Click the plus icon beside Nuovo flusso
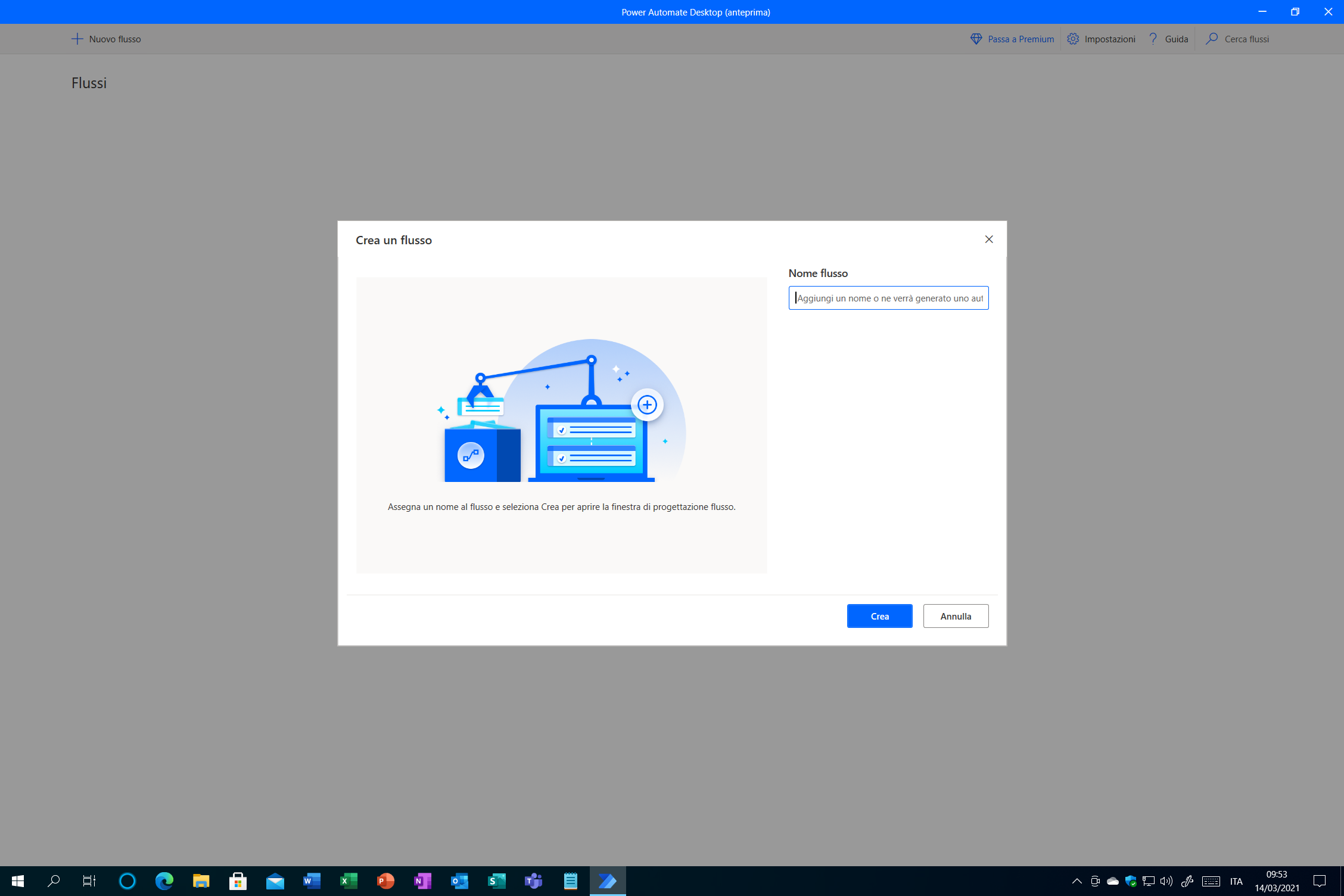 point(77,39)
